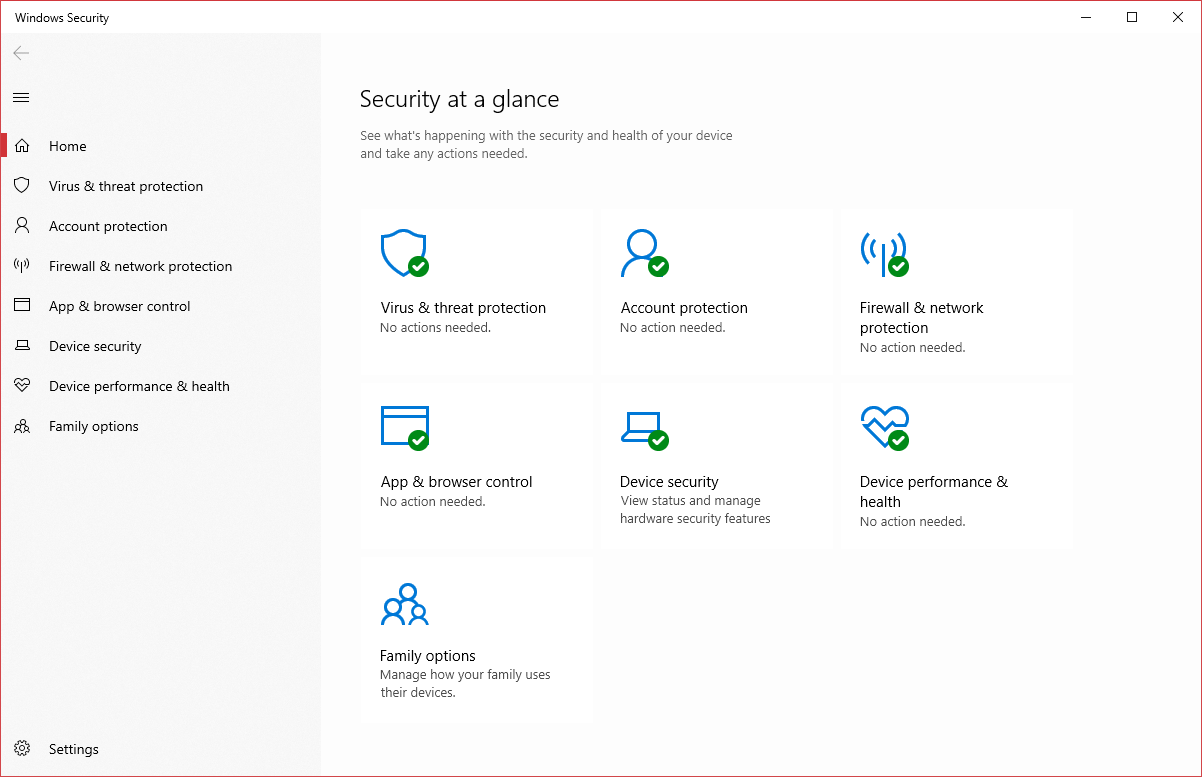The height and width of the screenshot is (777, 1202).
Task: Open the Device performance & health card title
Action: click(934, 492)
